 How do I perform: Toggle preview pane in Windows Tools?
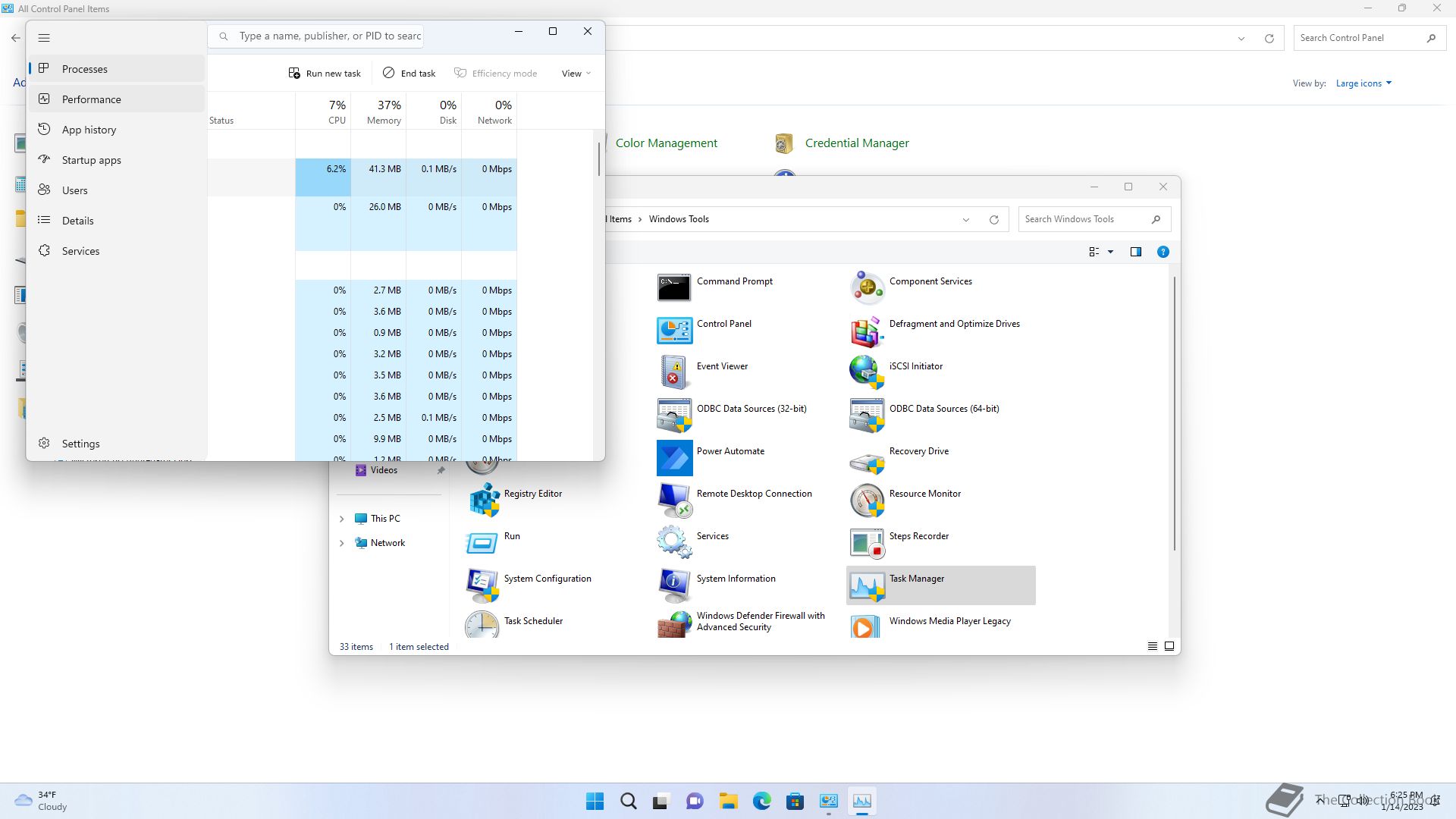coord(1135,252)
